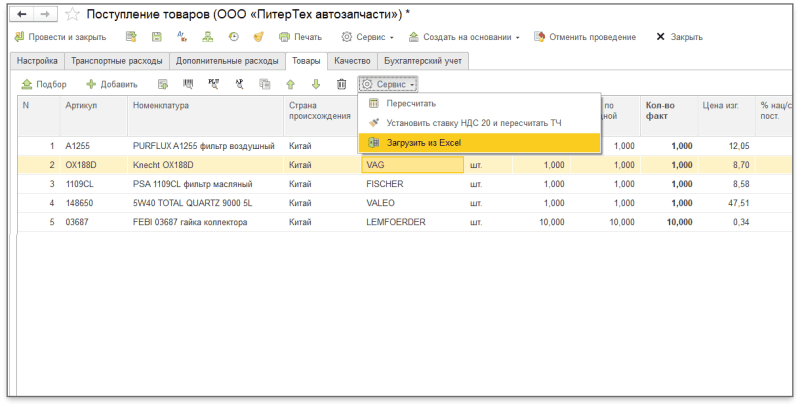Click the back navigation arrow
The width and height of the screenshot is (800, 407).
[x=24, y=15]
